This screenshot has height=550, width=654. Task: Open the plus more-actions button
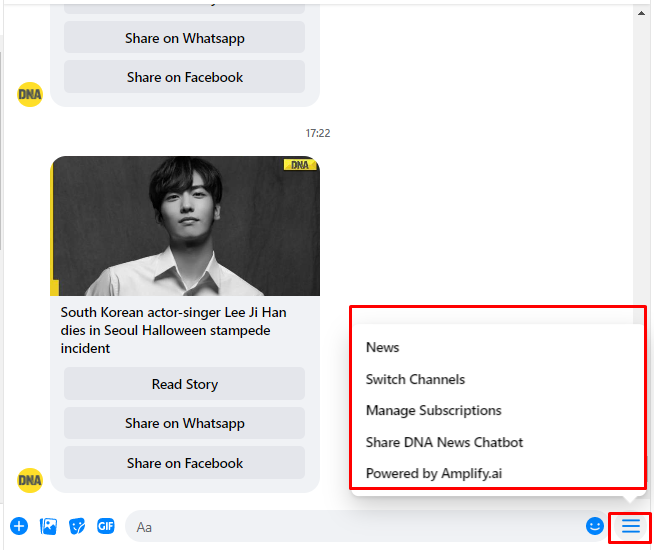[x=19, y=526]
